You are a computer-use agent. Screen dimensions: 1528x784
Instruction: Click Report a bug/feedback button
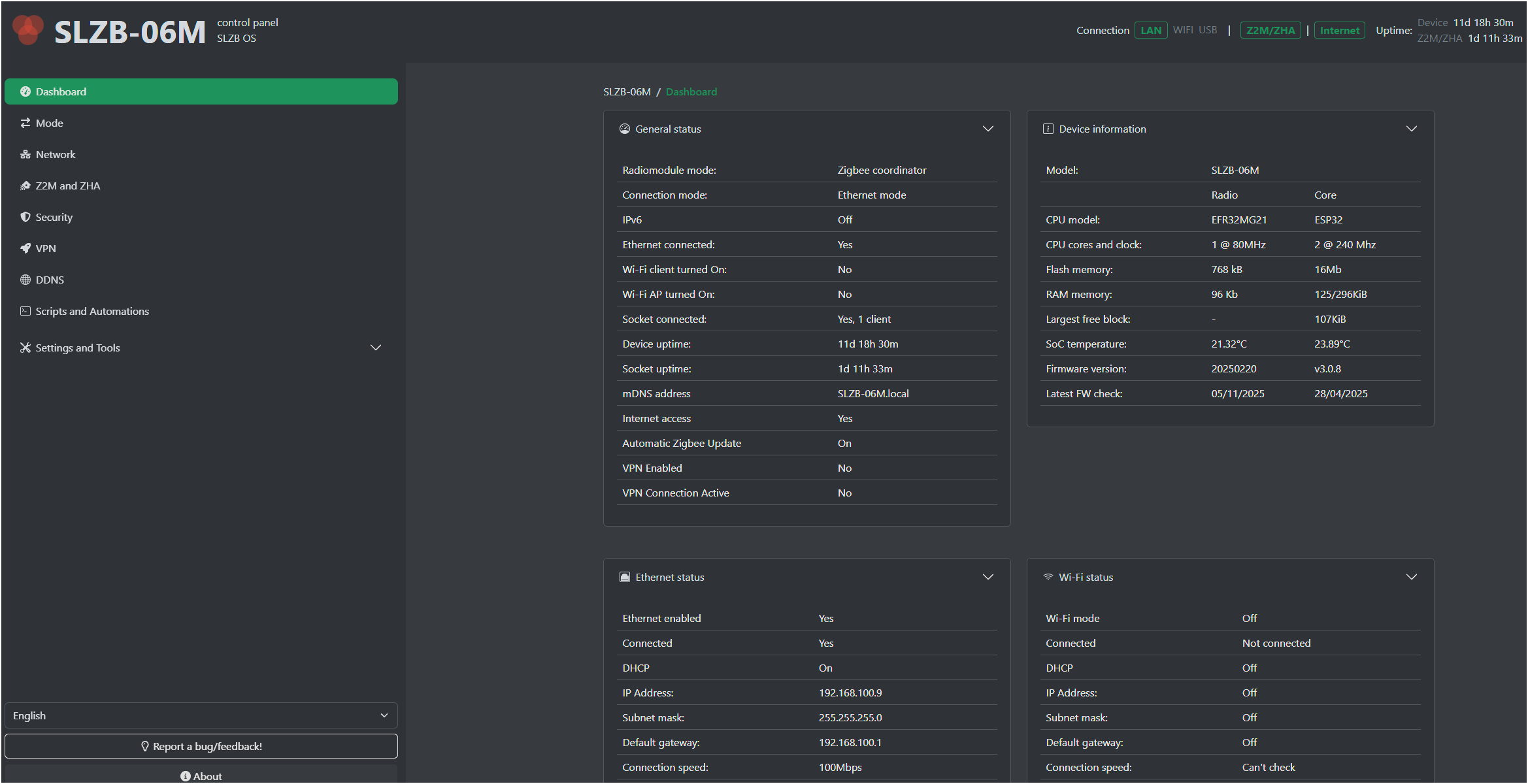pyautogui.click(x=201, y=746)
